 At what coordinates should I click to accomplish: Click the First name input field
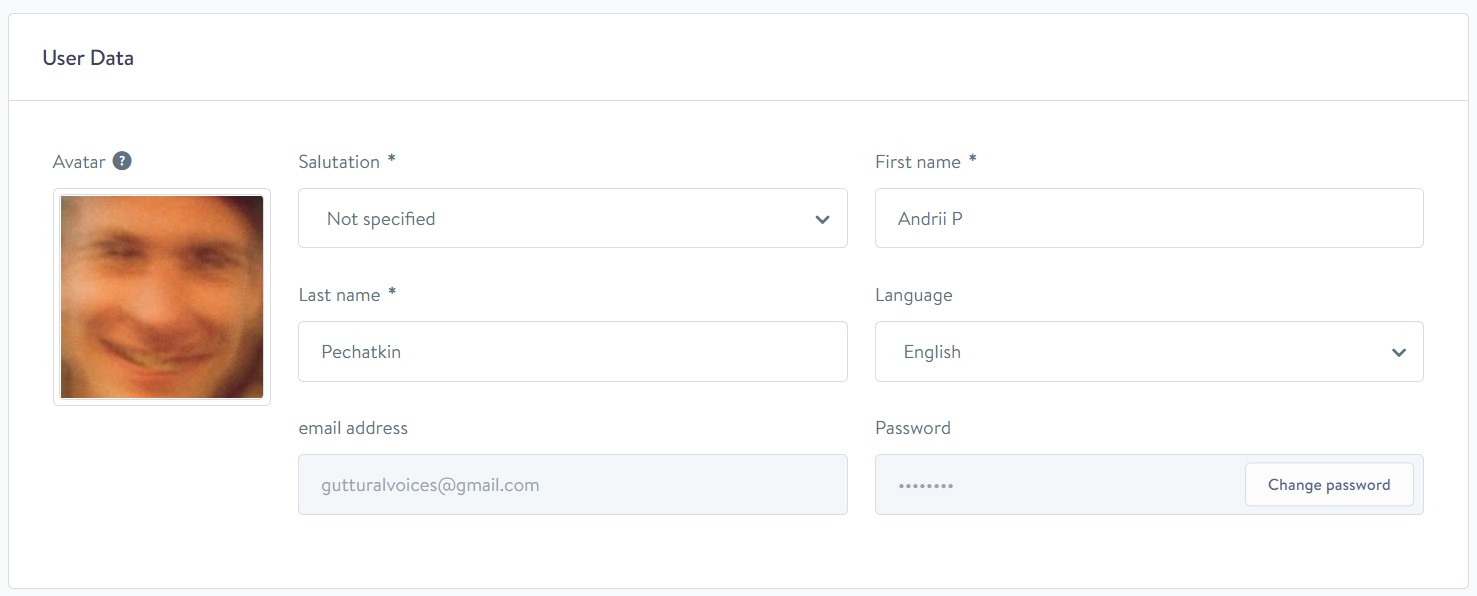[x=1148, y=219]
